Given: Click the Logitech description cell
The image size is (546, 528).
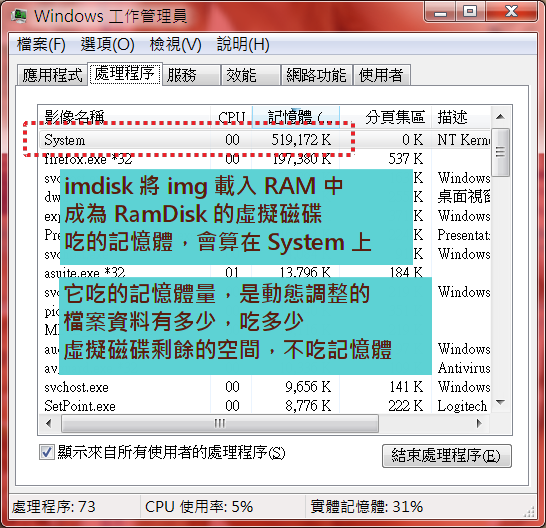Looking at the screenshot, I should 462,406.
